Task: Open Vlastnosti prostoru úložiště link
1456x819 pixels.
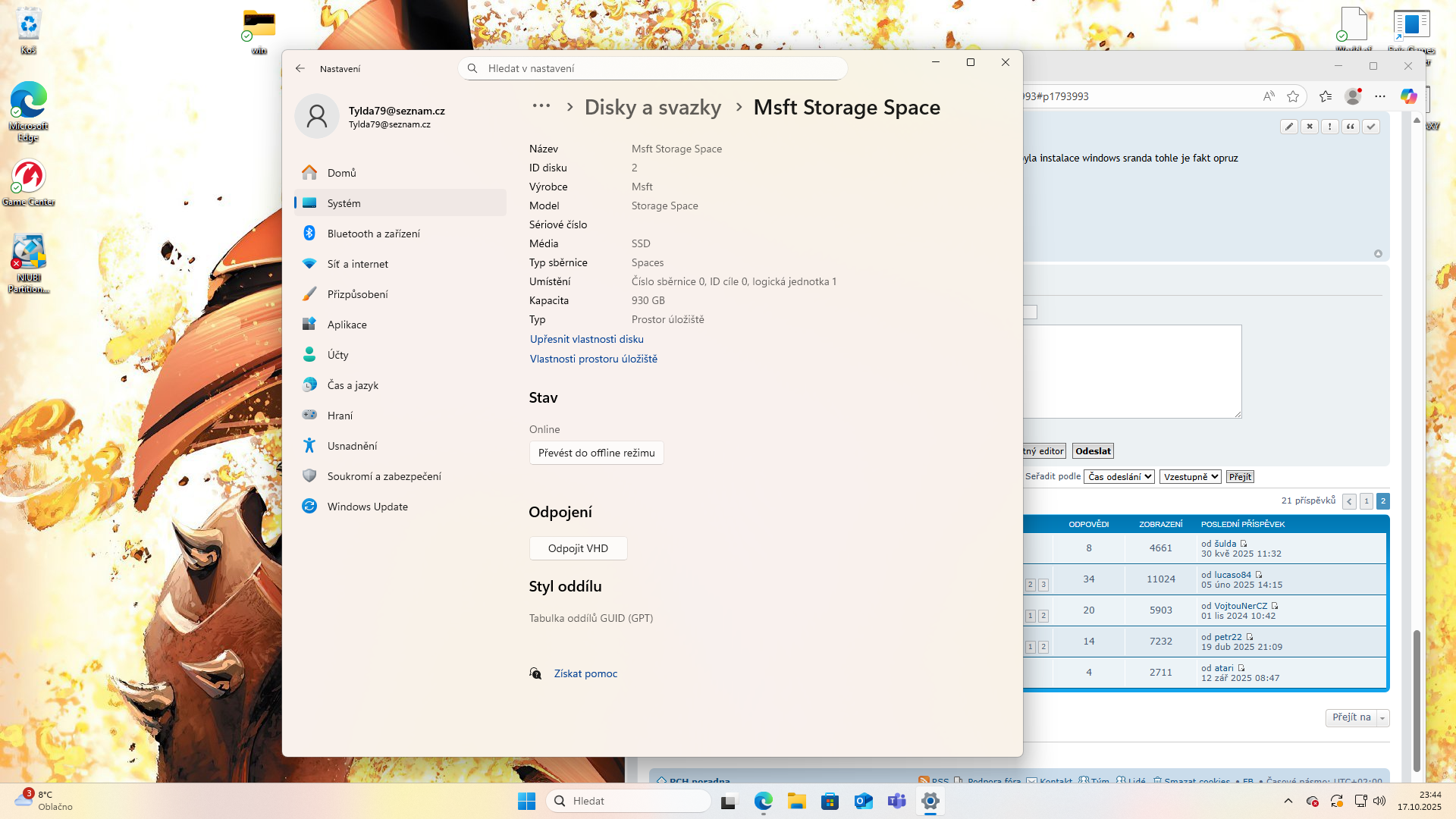Action: 593,359
